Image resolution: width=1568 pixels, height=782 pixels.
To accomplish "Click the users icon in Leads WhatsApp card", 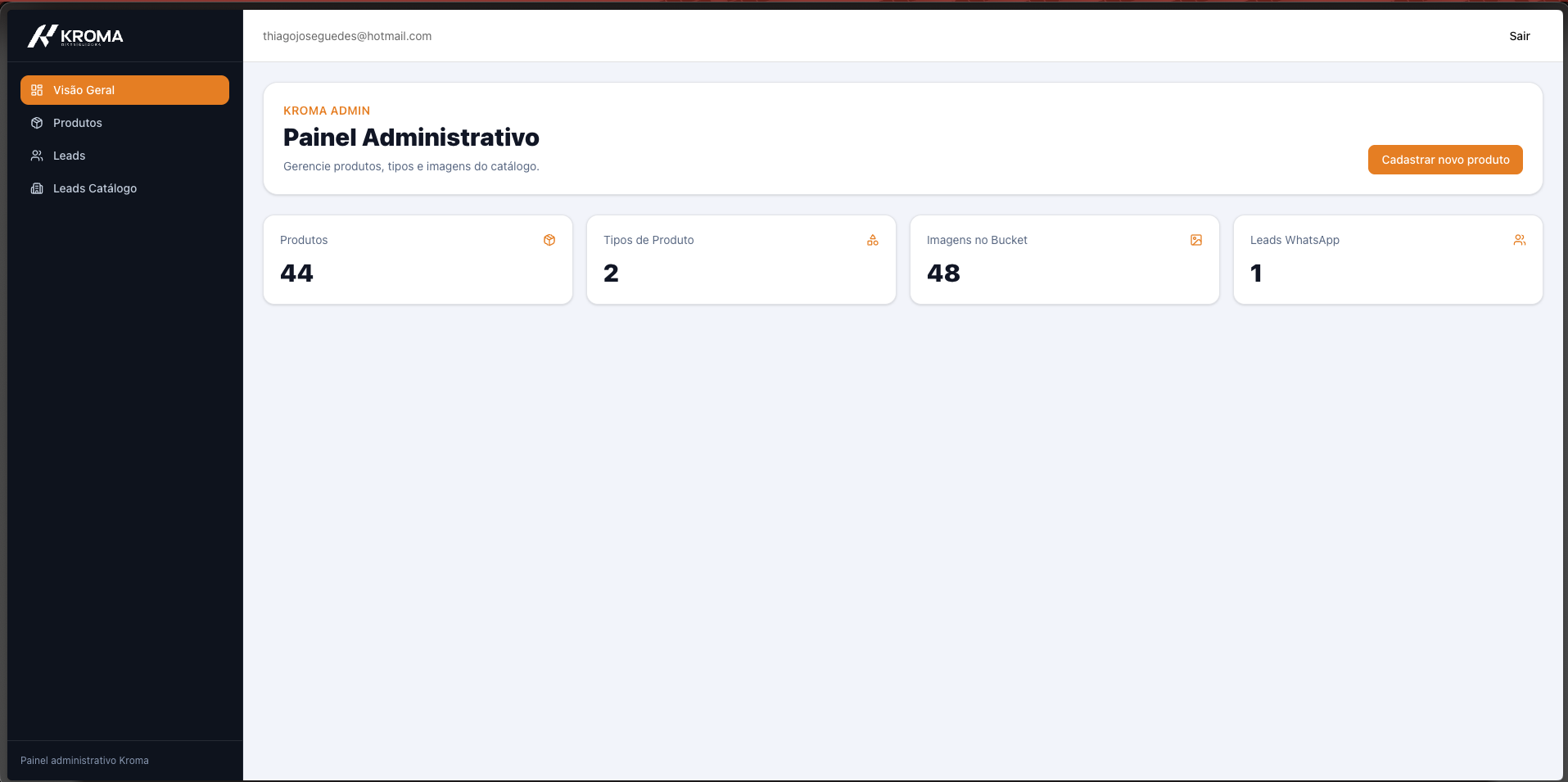I will [x=1520, y=240].
